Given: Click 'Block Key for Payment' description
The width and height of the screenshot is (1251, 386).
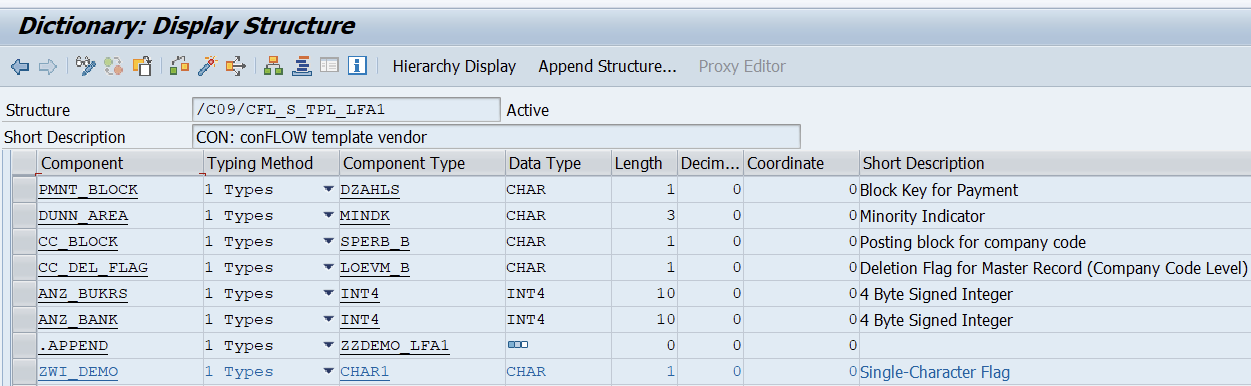Looking at the screenshot, I should point(939,190).
